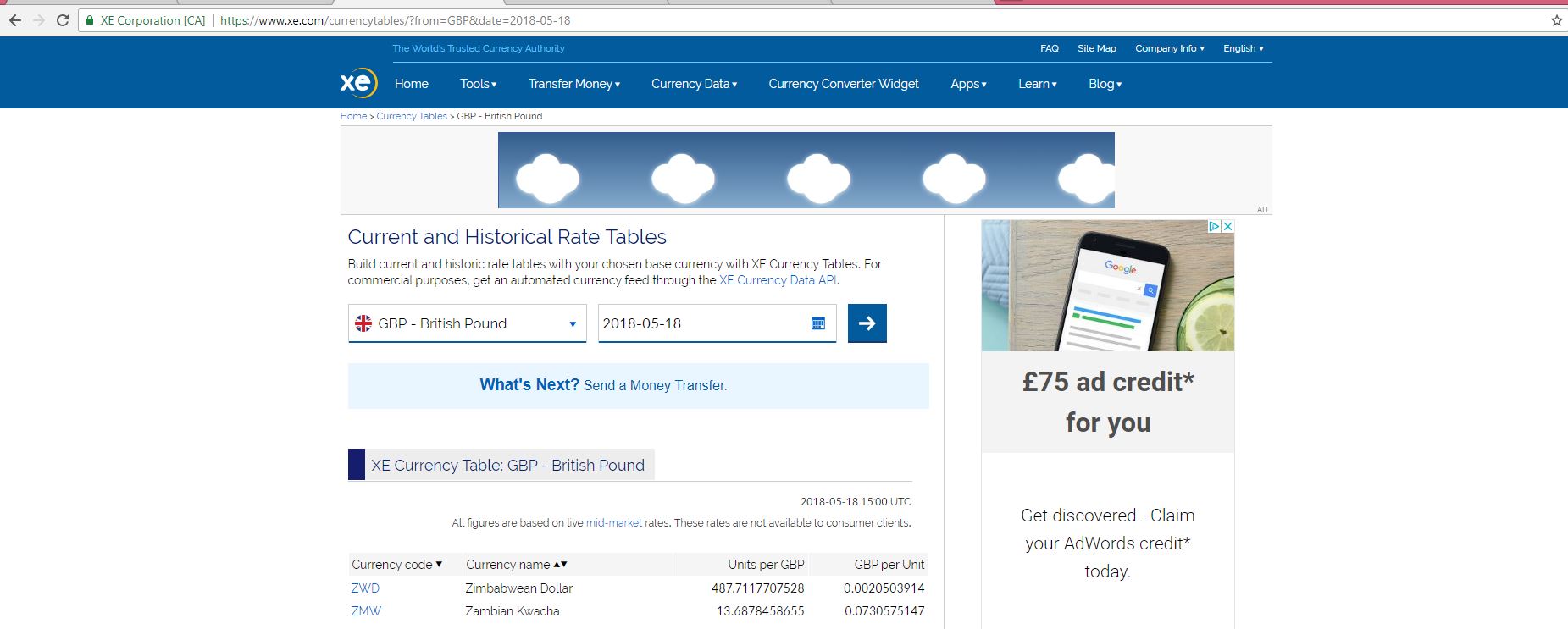Sort the table by Currency name
Image resolution: width=1568 pixels, height=629 pixels.
[x=517, y=565]
